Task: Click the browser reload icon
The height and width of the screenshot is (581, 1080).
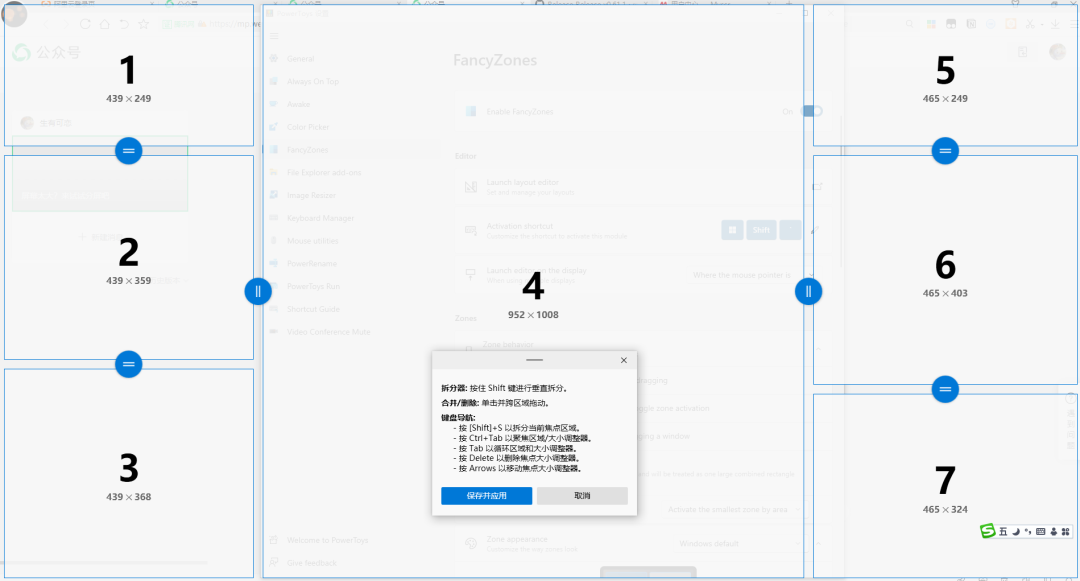Action: (85, 24)
